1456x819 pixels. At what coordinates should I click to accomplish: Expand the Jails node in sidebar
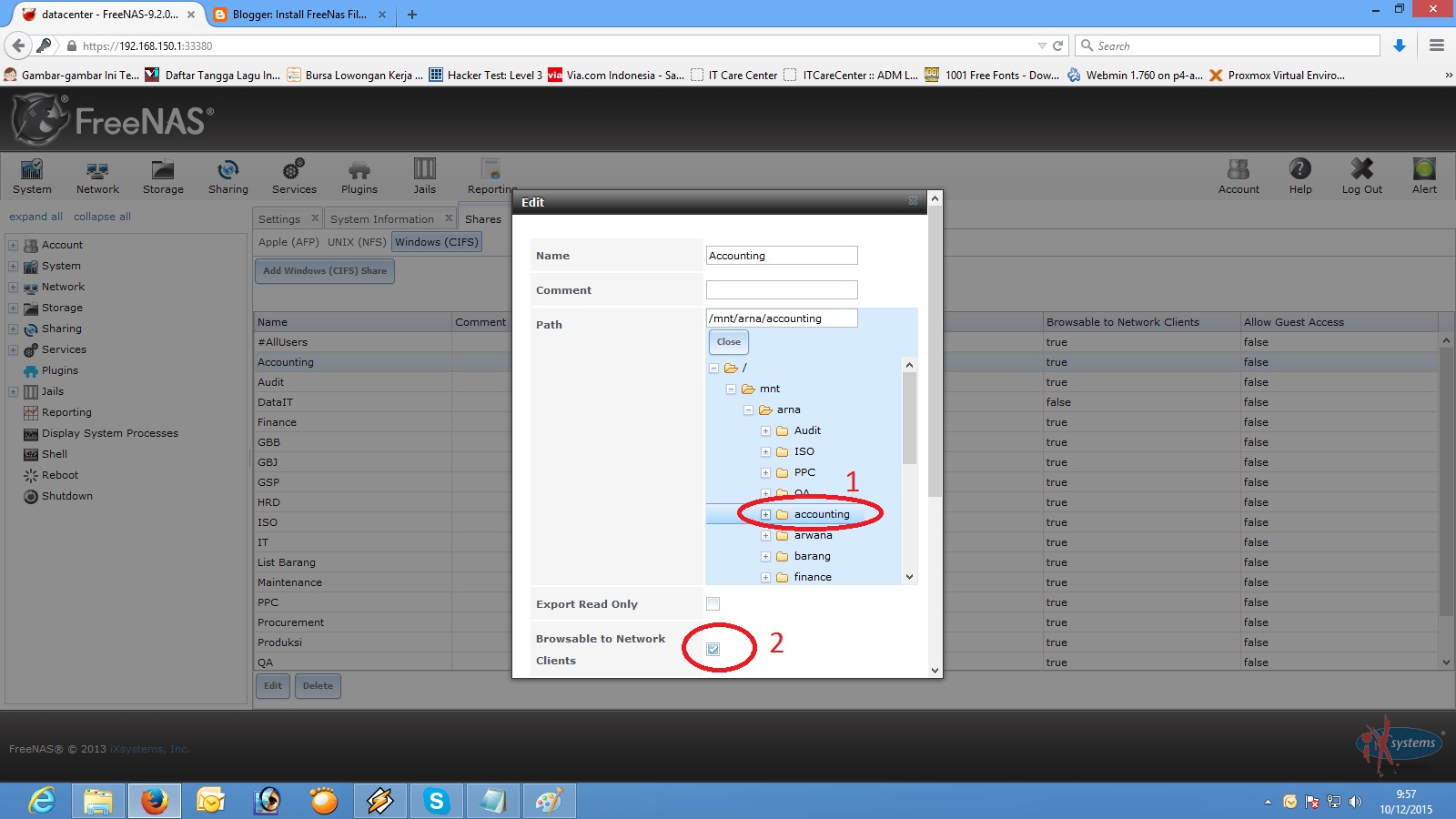click(13, 391)
